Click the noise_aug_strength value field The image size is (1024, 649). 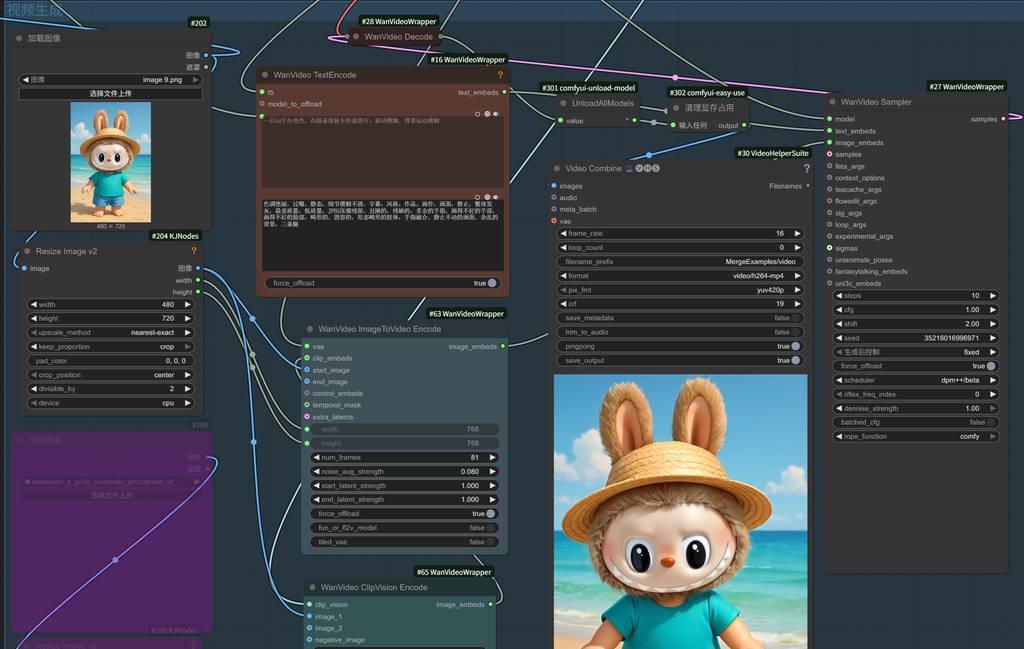404,471
